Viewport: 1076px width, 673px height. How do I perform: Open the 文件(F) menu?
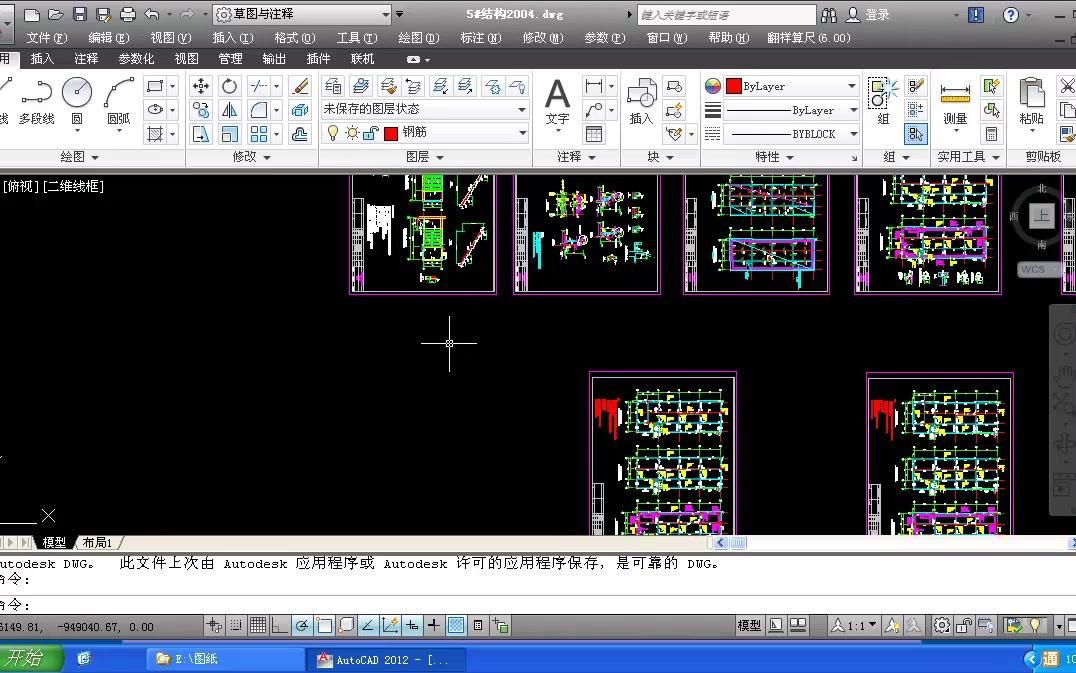pos(47,38)
